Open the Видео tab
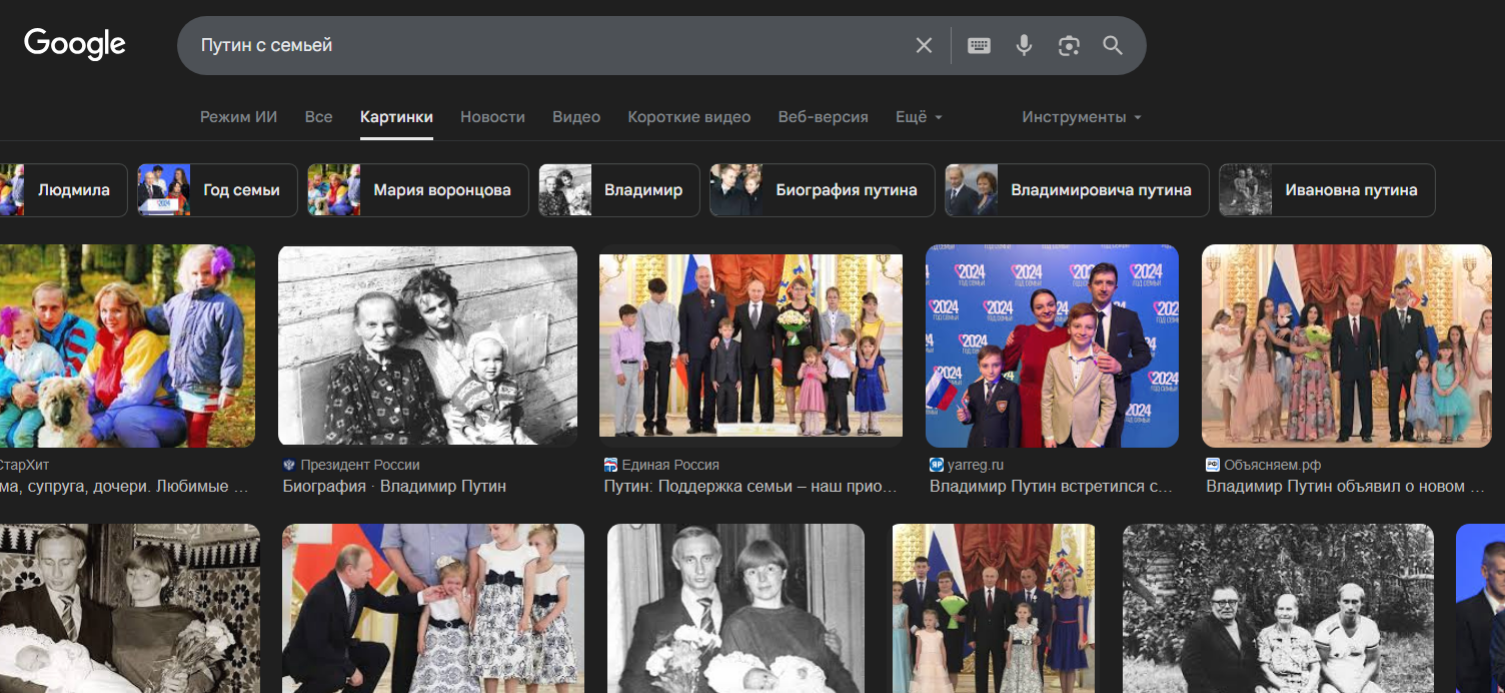 [x=576, y=117]
